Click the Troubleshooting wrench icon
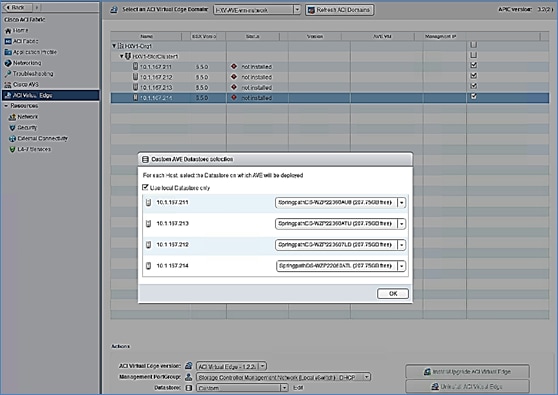 coord(8,74)
